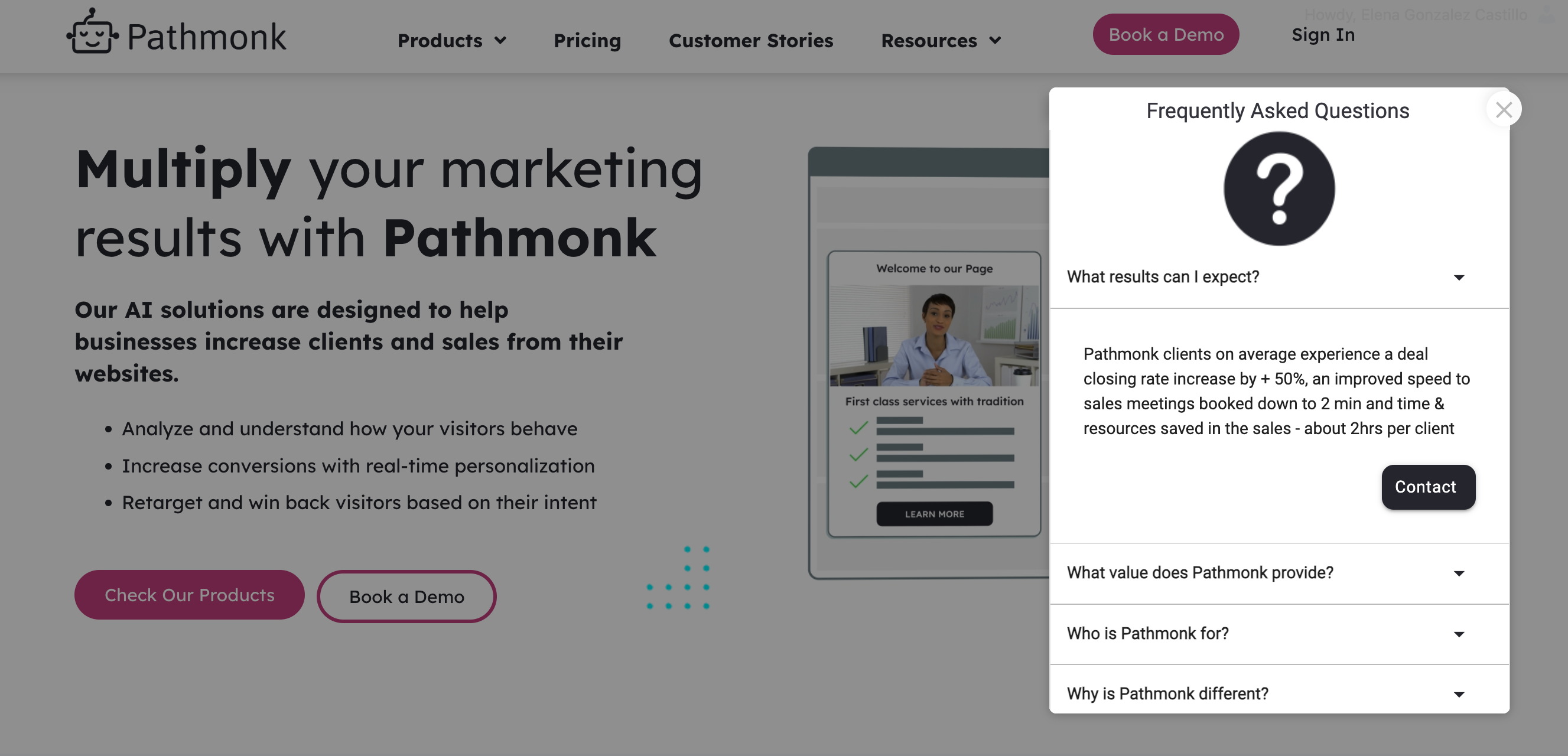Click the 'What results can I expect?' dropdown arrow

coord(1459,277)
